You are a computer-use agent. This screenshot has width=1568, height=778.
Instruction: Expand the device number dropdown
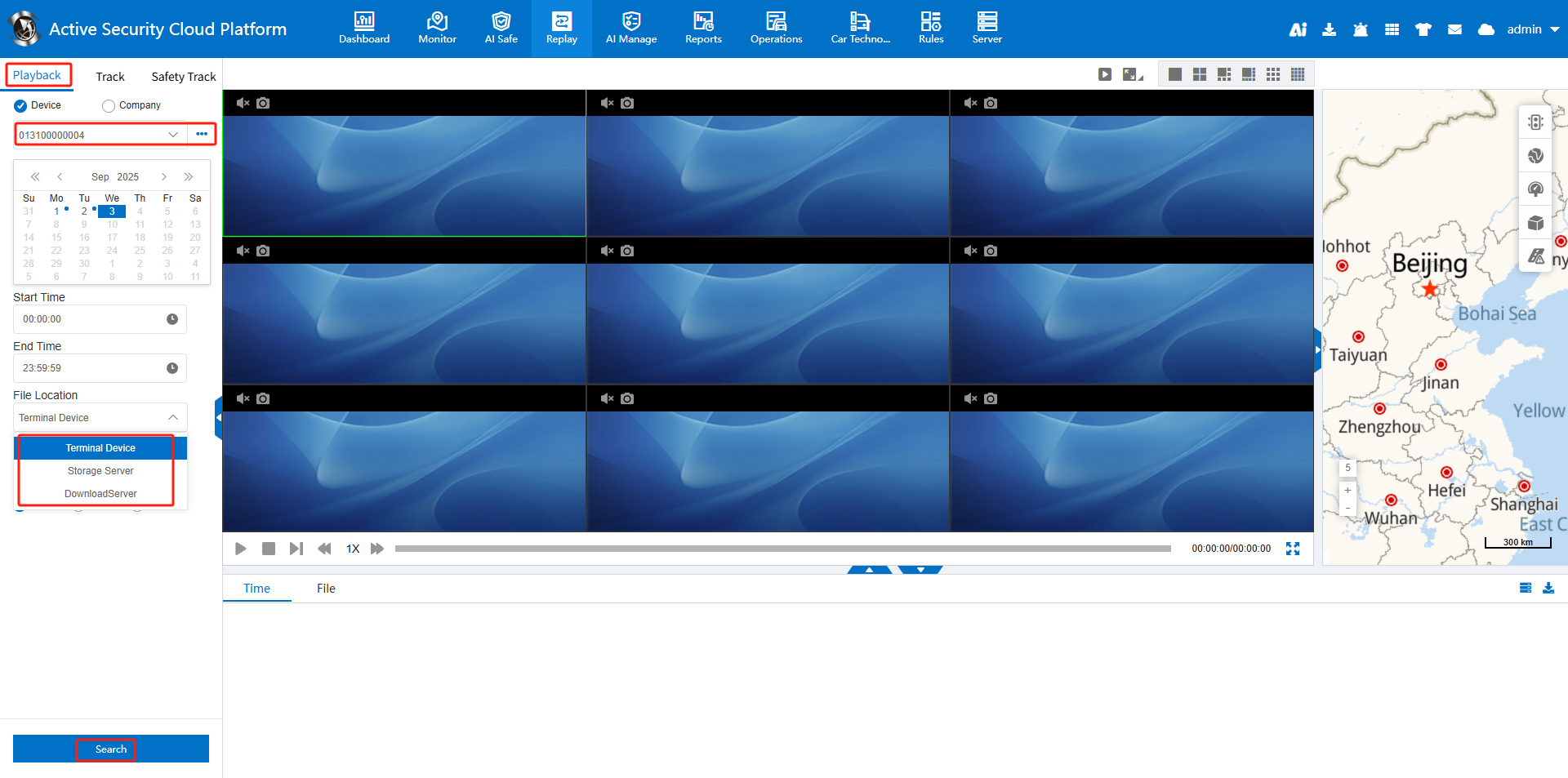pyautogui.click(x=173, y=135)
